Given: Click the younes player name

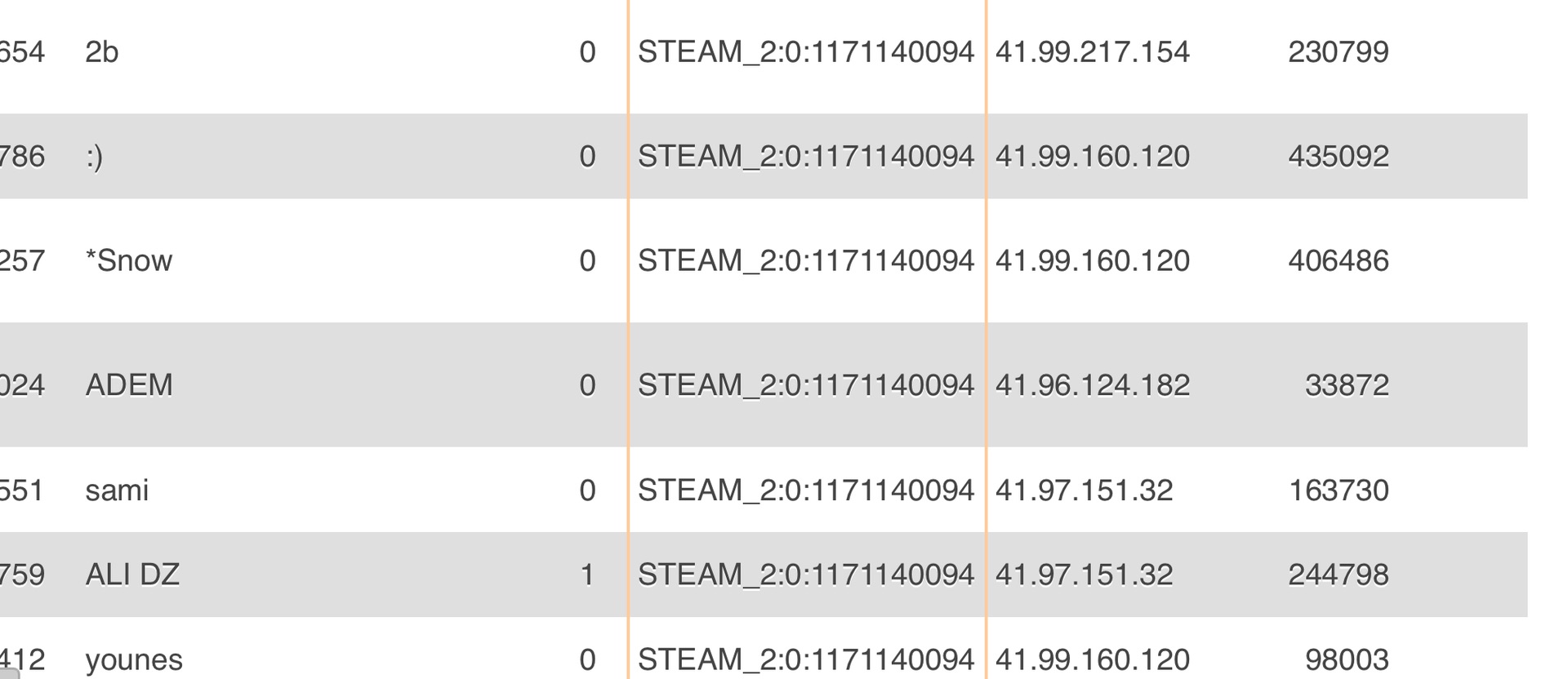Looking at the screenshot, I should (134, 659).
